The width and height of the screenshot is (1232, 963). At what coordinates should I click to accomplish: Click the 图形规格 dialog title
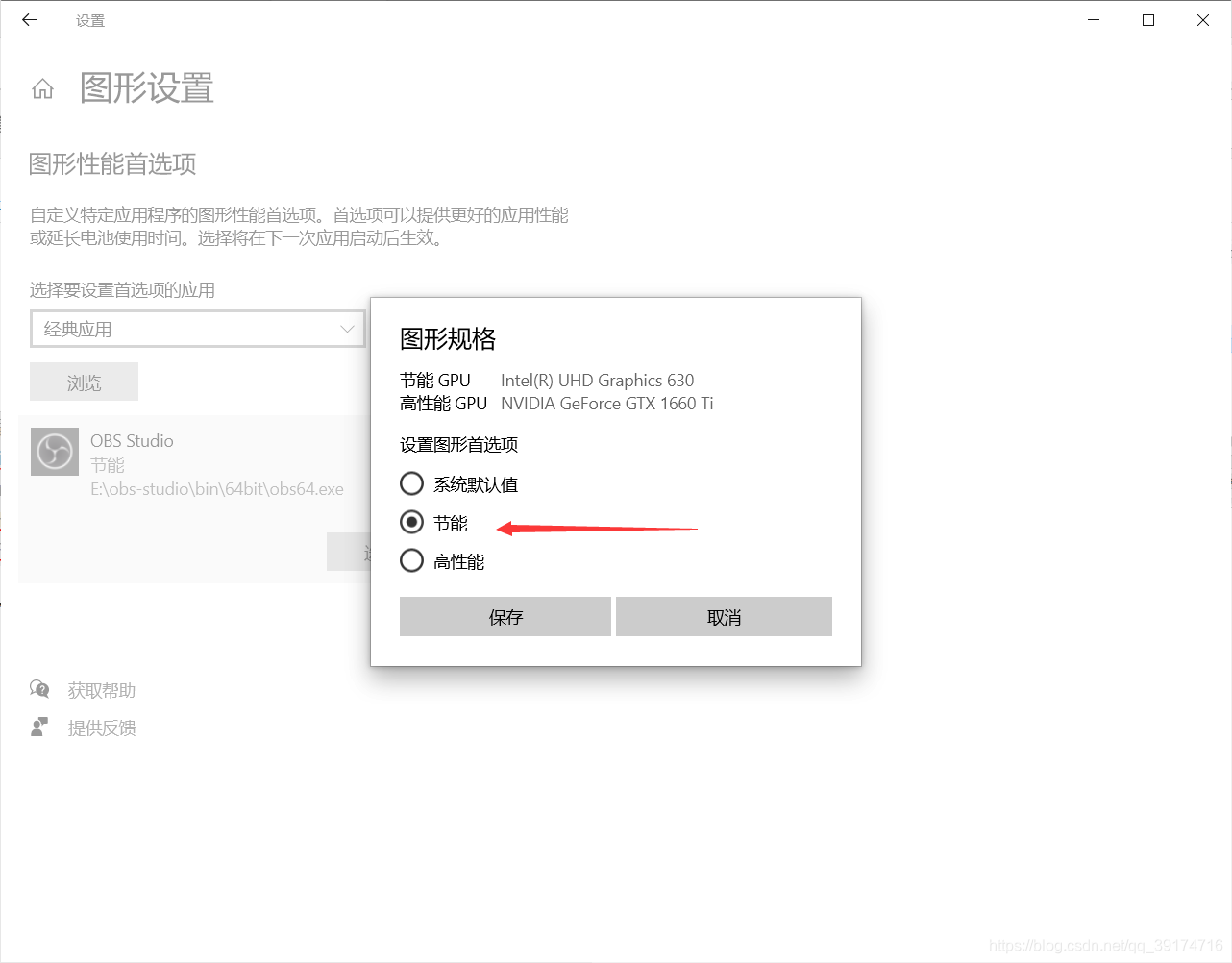[448, 339]
